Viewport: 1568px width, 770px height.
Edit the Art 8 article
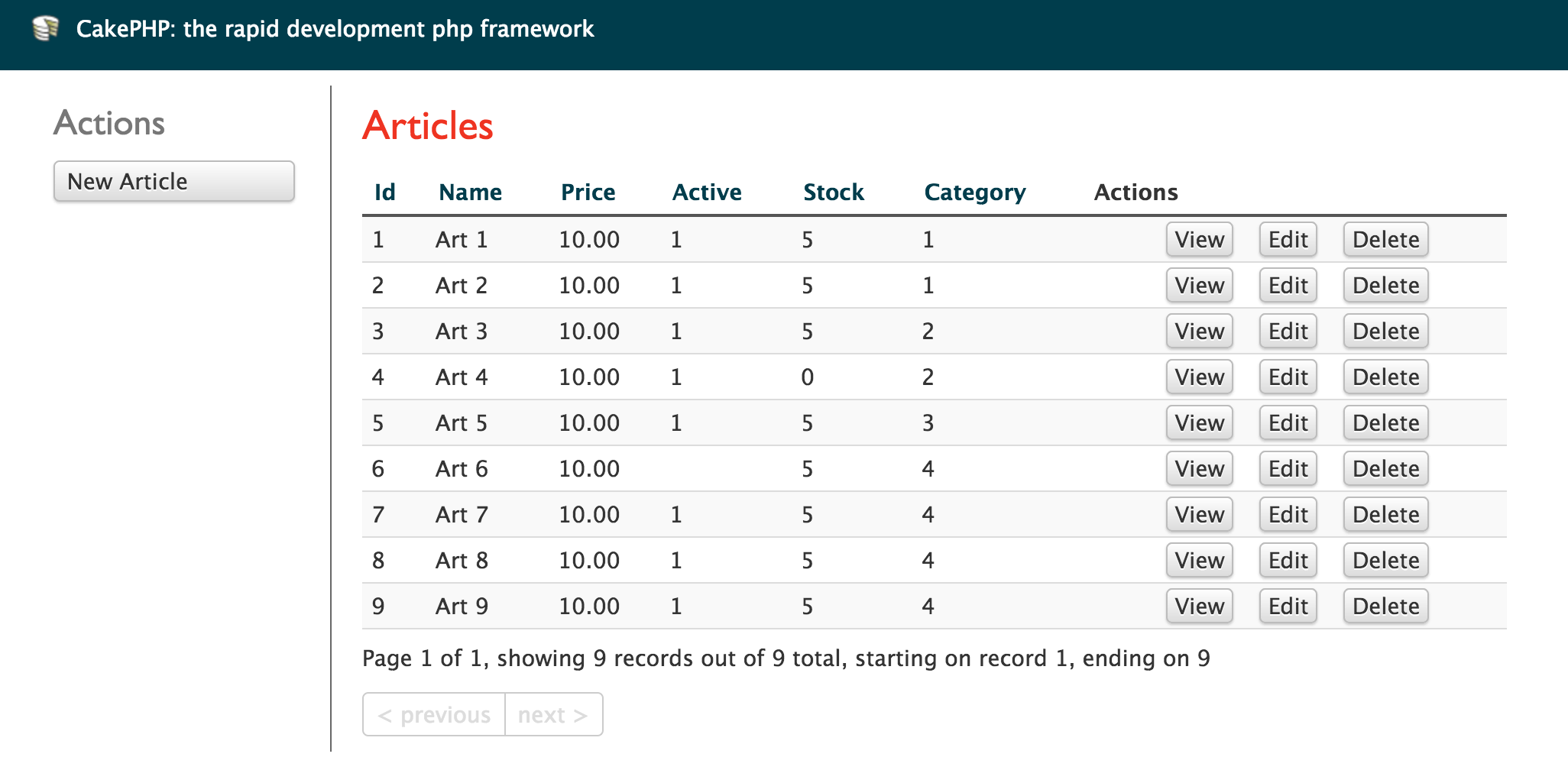click(1288, 561)
